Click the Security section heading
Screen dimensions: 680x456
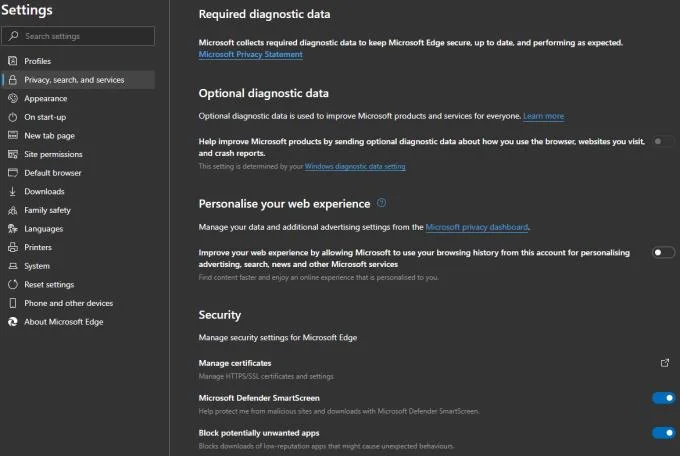219,315
